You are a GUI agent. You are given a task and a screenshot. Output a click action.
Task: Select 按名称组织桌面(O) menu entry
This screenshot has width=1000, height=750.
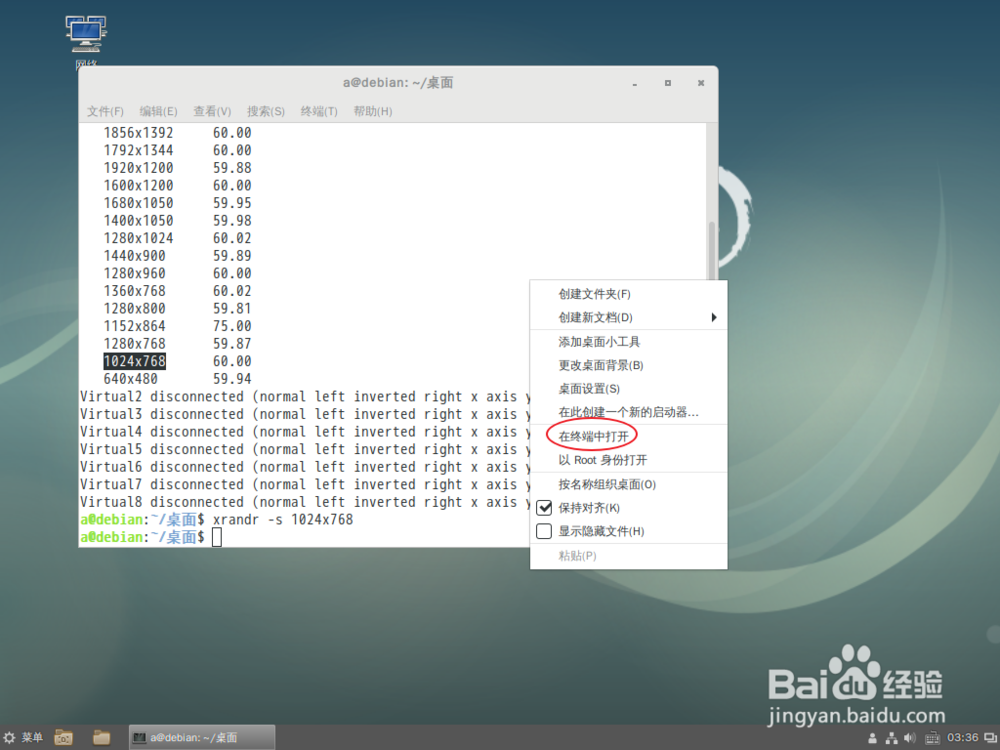click(628, 485)
